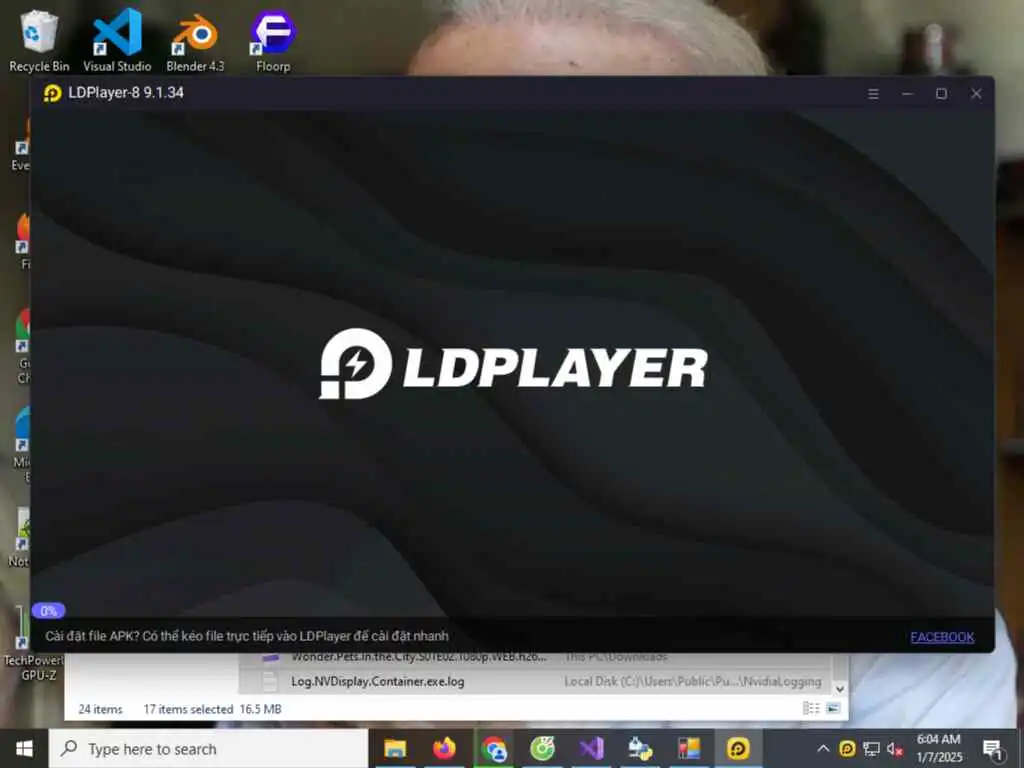Click APK install tip text in LDPlayer
Screen dimensions: 1024x768
247,636
